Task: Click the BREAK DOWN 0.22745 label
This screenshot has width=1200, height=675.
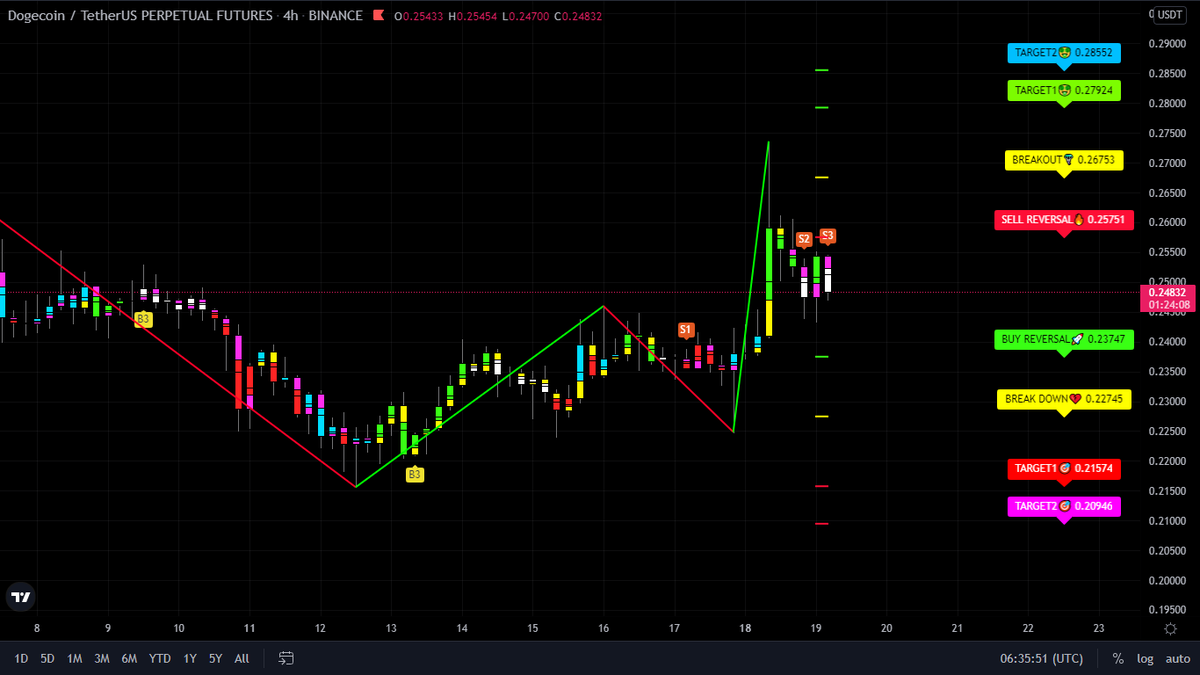Action: coord(1064,399)
